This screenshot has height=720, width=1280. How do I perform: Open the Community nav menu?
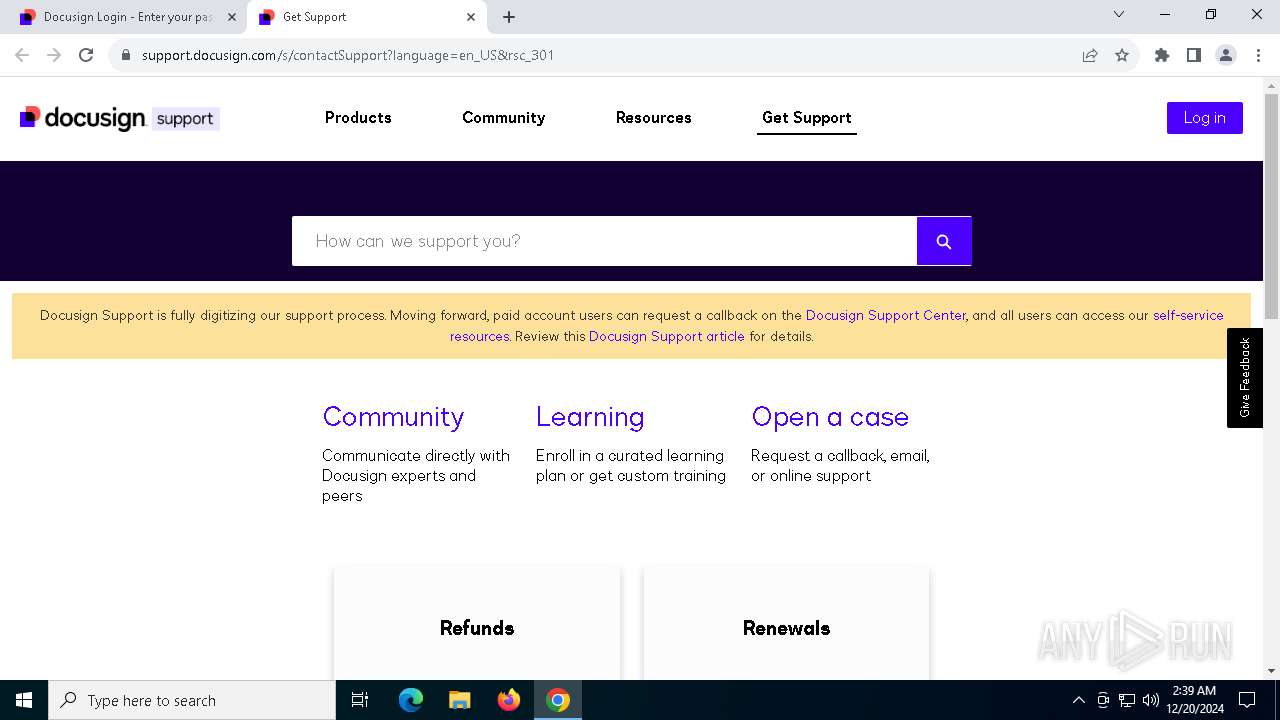pos(503,118)
